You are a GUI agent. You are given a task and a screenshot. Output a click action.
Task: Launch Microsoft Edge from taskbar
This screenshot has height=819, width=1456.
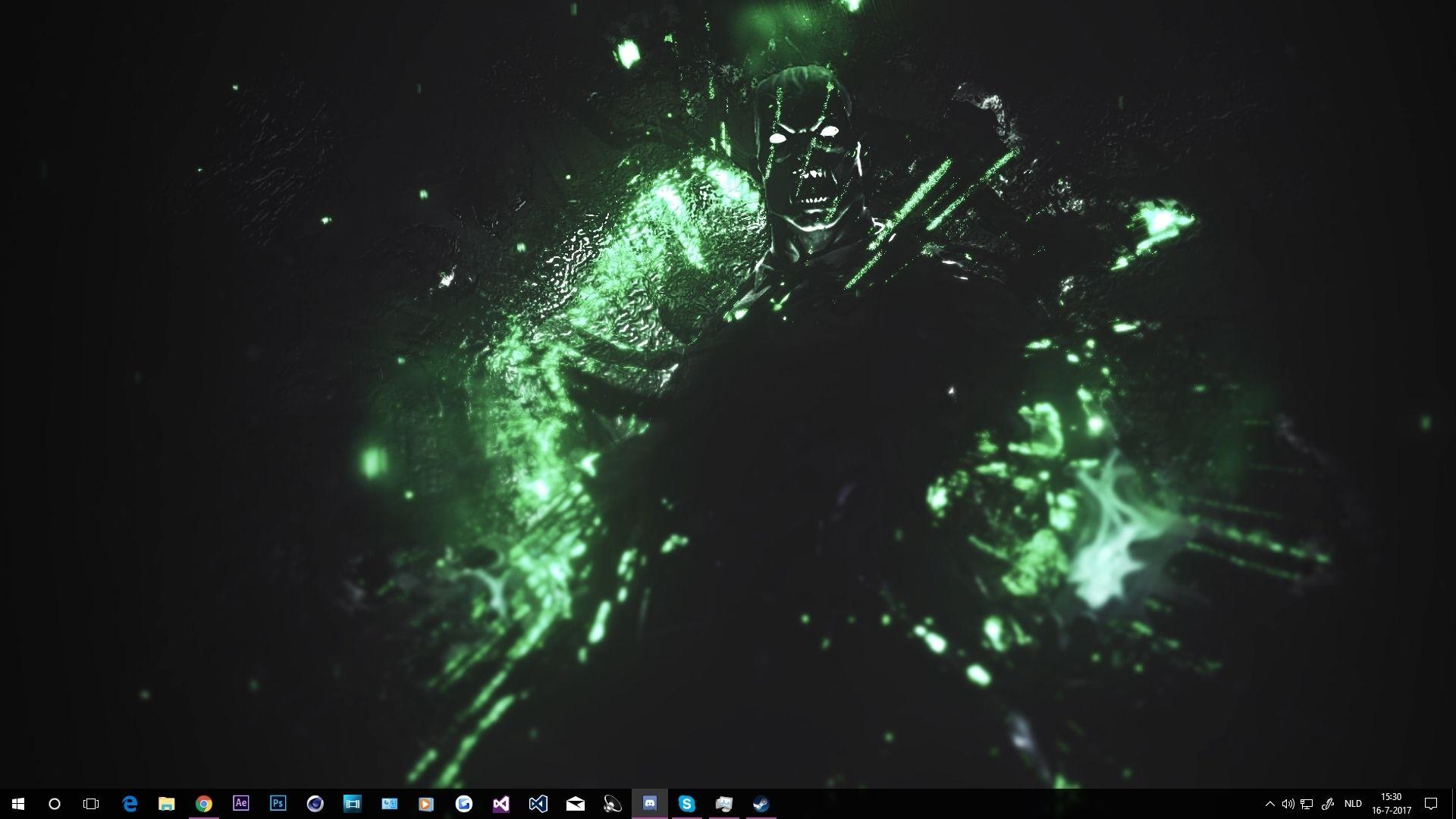[x=130, y=804]
